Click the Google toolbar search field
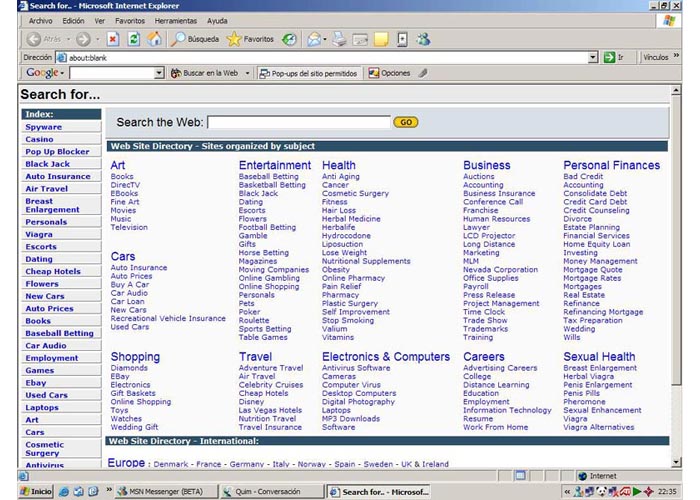The height and width of the screenshot is (500, 700). tap(112, 73)
